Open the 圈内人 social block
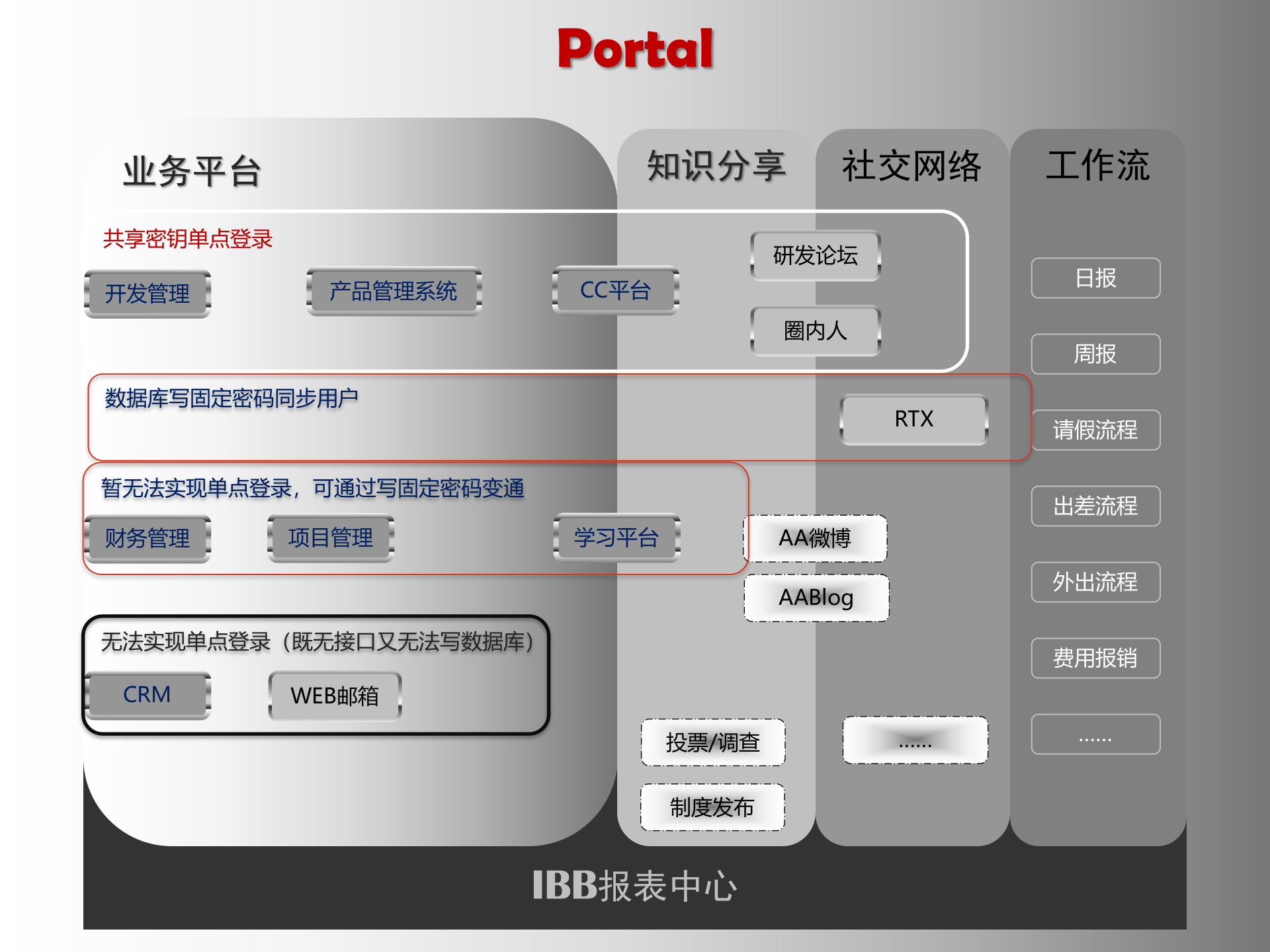This screenshot has width=1270, height=952. point(815,333)
